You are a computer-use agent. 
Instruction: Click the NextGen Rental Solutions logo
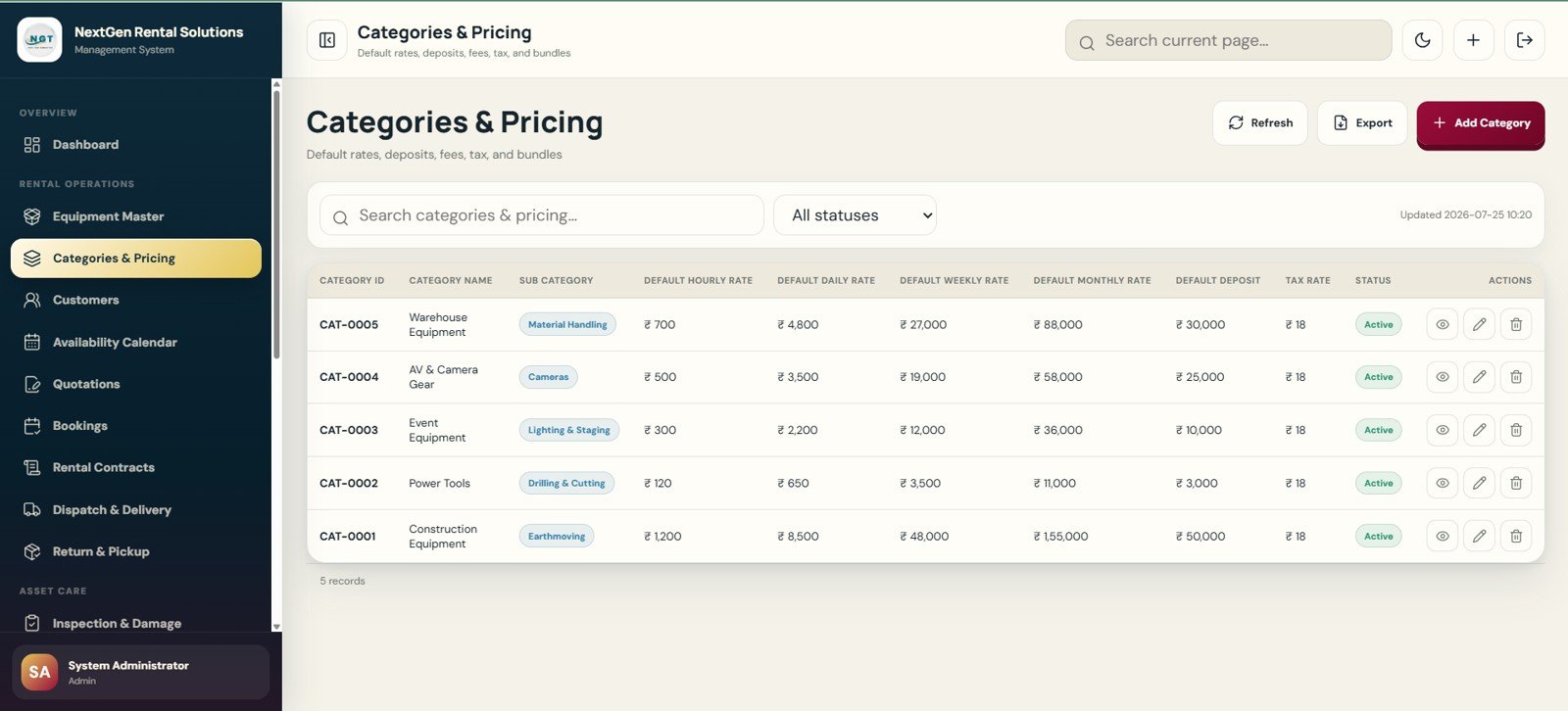point(40,40)
